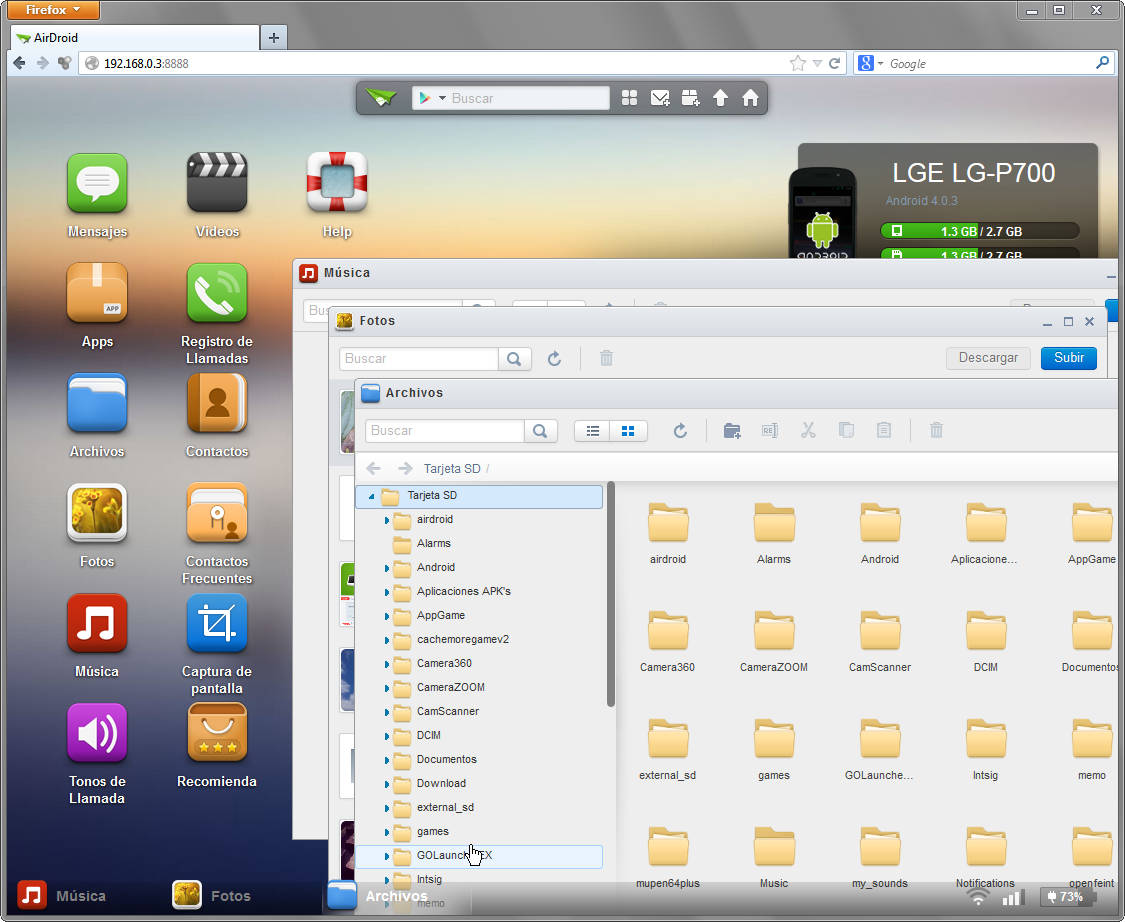This screenshot has height=922, width=1125.
Task: Click the paste clipboard icon in Archivos
Action: (884, 431)
